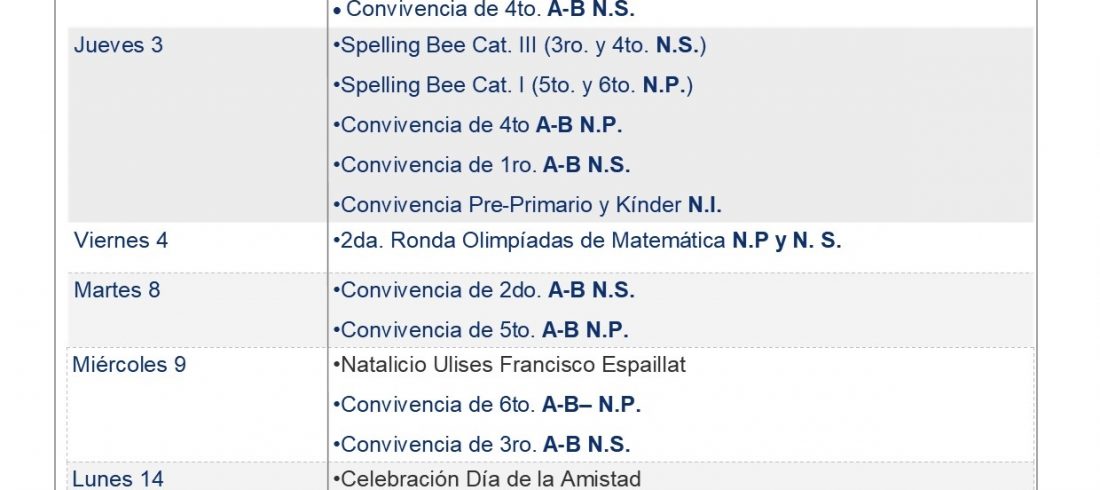
Task: Click 'Convivencia de 5to. A-B N.P.' line
Action: point(481,331)
